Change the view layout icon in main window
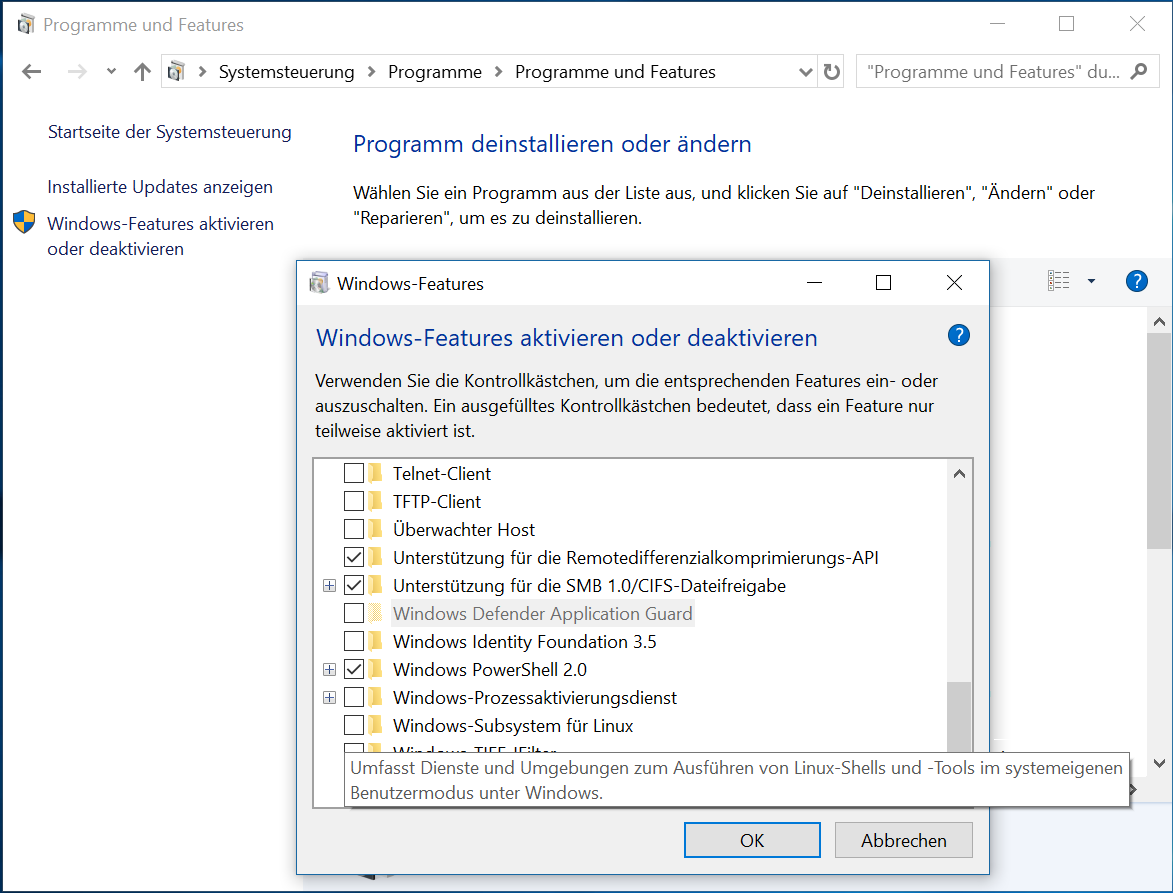Screen dimensions: 1173x893 (x=1058, y=281)
